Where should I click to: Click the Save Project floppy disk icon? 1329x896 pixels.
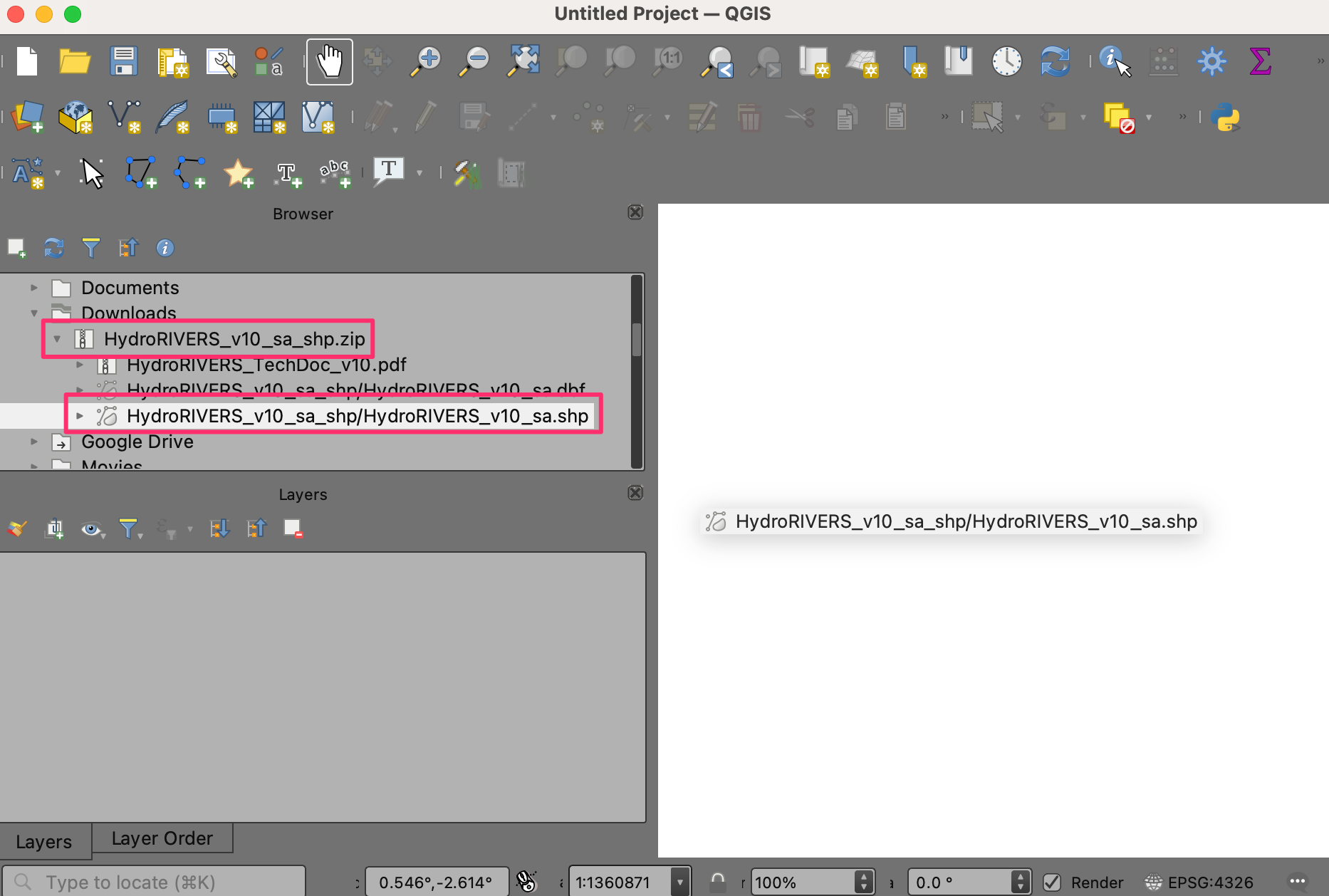pyautogui.click(x=123, y=61)
